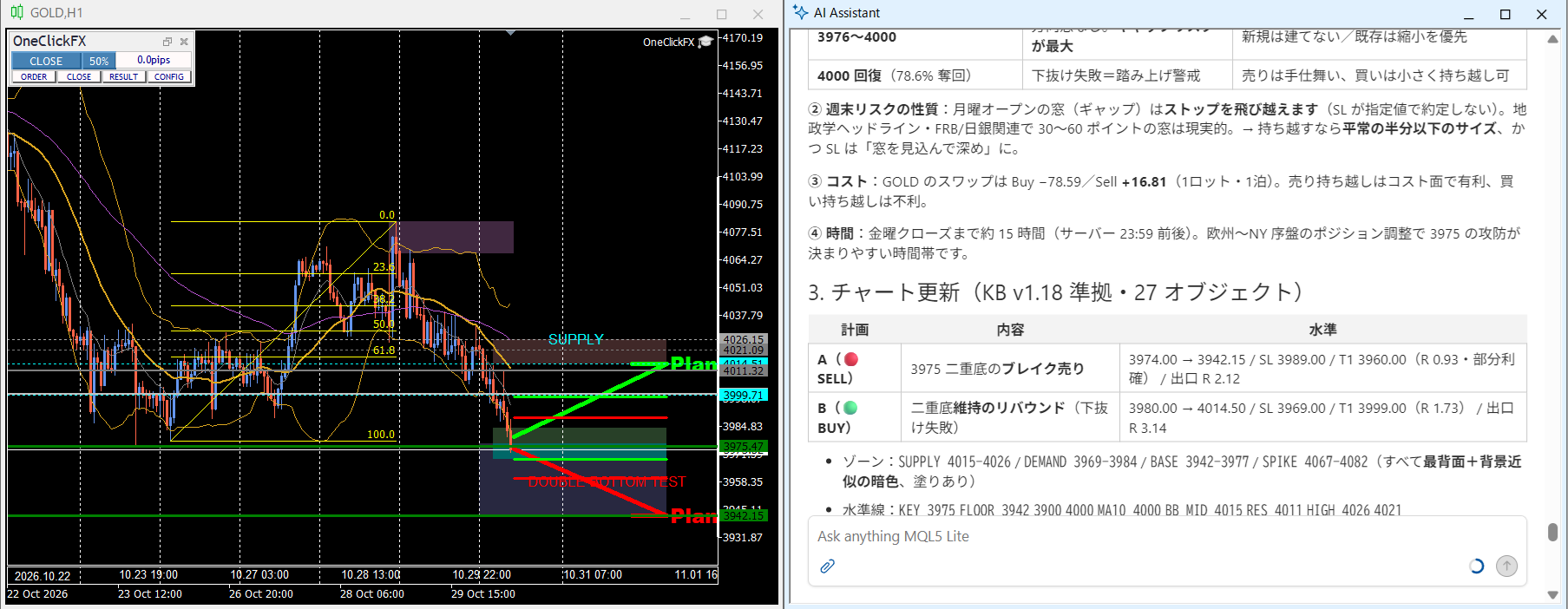Click the 3975.47 green price level tag

tap(744, 447)
